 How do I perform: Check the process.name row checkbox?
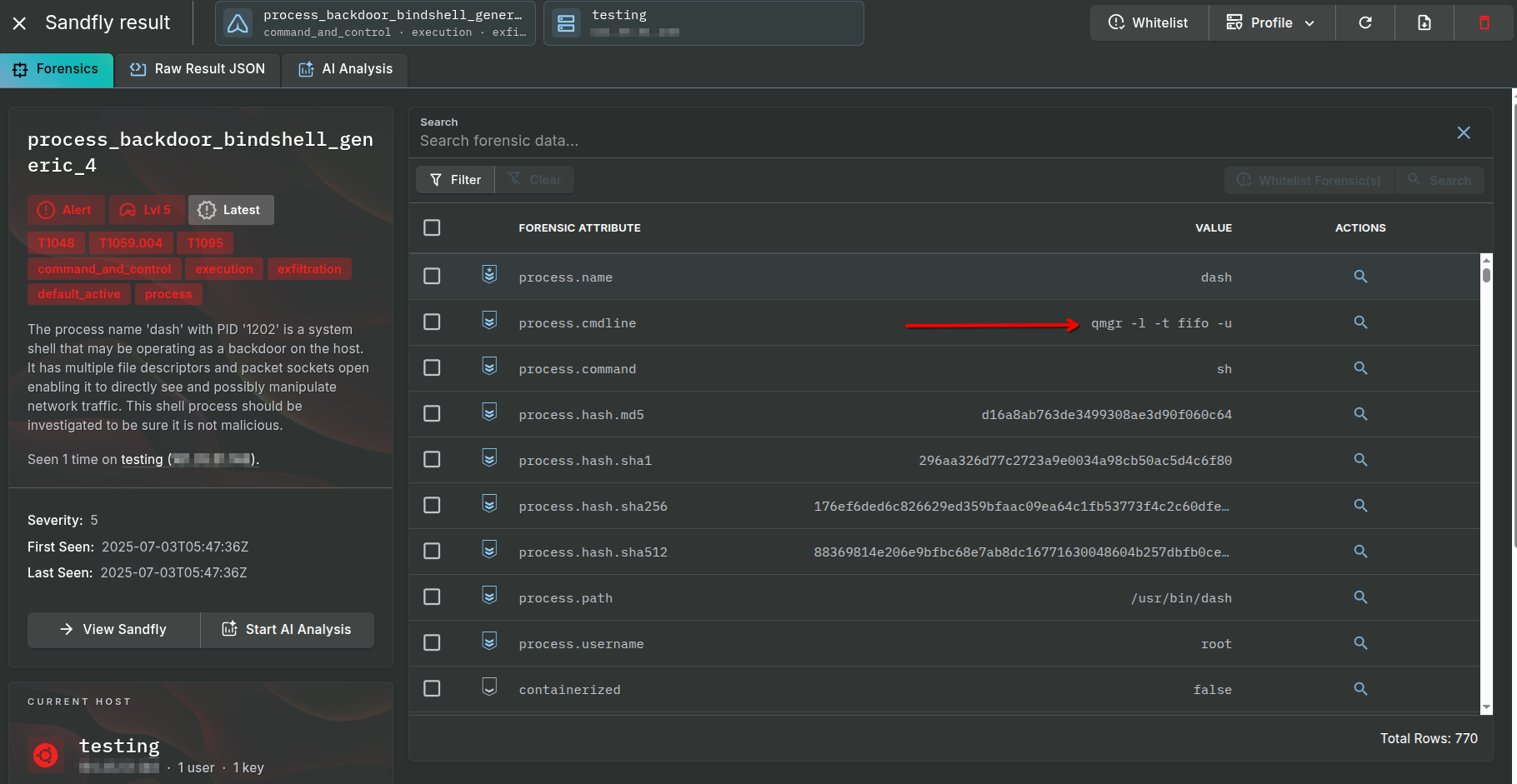tap(432, 276)
